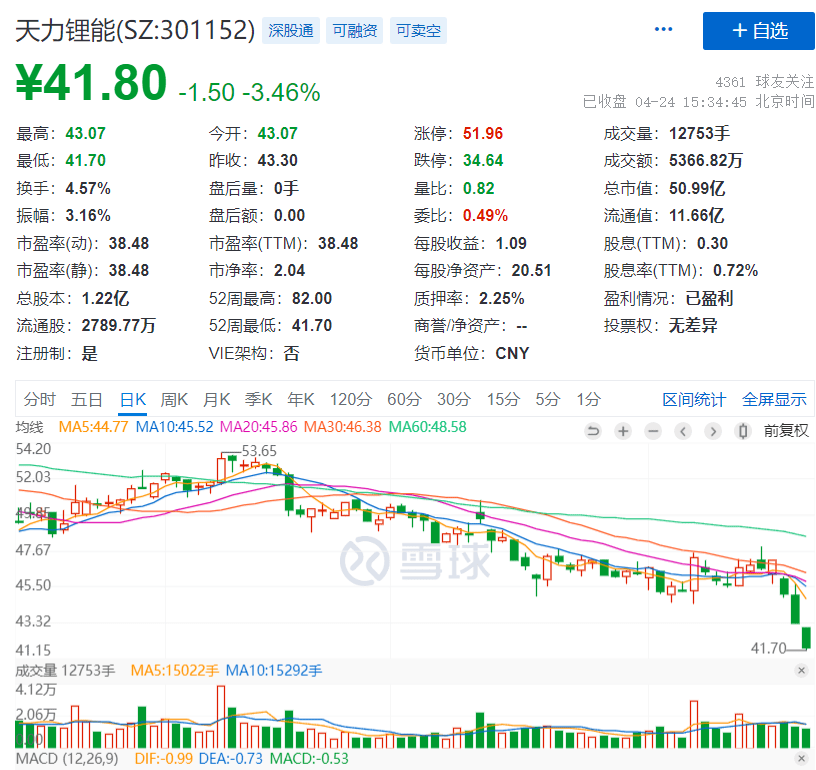The height and width of the screenshot is (770, 816).
Task: Click the volume MA5:15022手 label
Action: [x=175, y=670]
